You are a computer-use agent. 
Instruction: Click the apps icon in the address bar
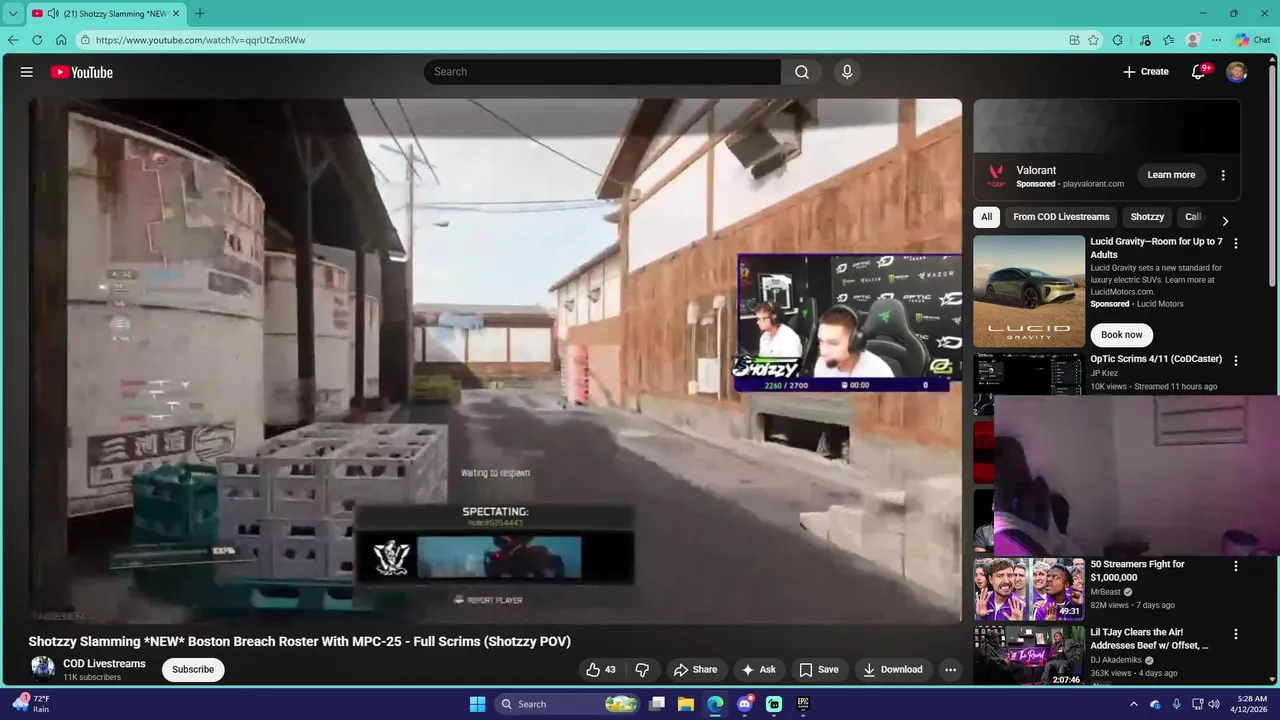click(1074, 40)
